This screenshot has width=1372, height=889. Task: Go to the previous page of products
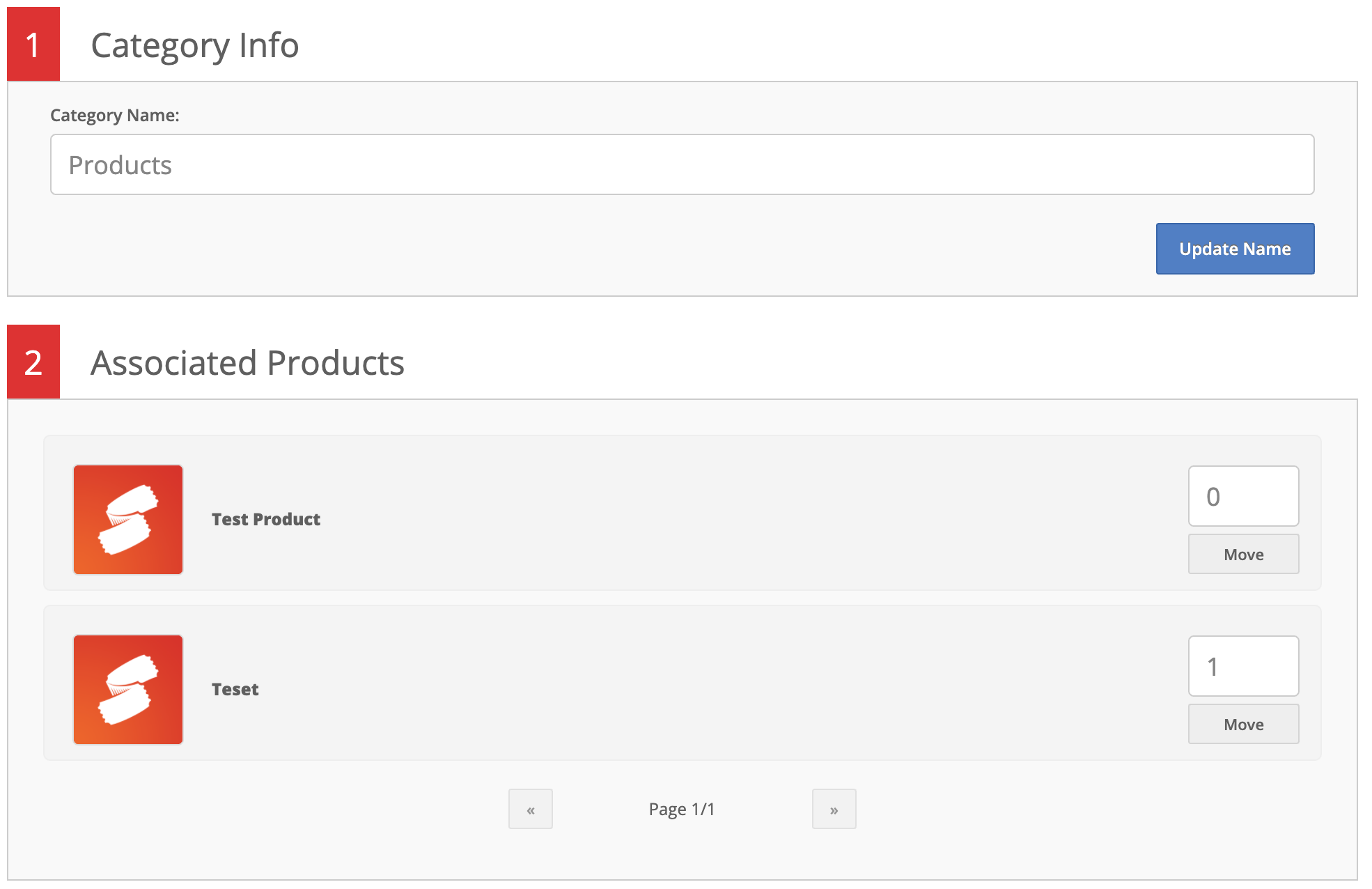531,809
